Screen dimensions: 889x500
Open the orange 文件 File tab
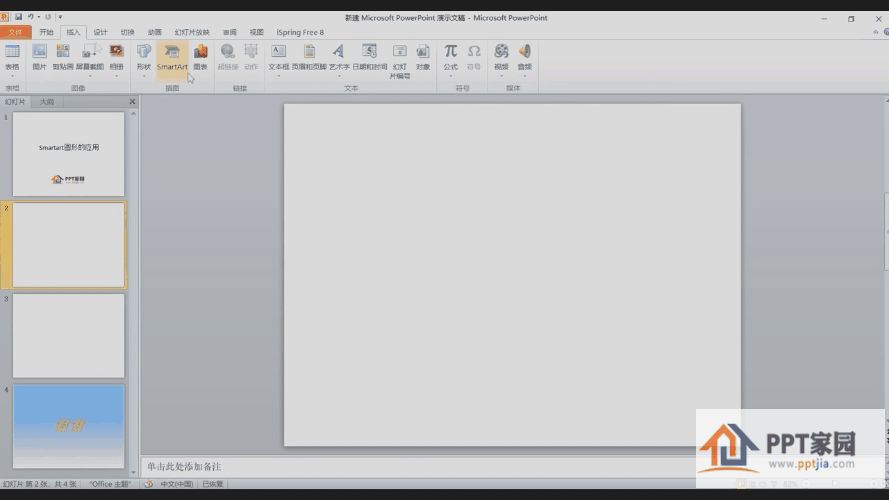click(15, 32)
